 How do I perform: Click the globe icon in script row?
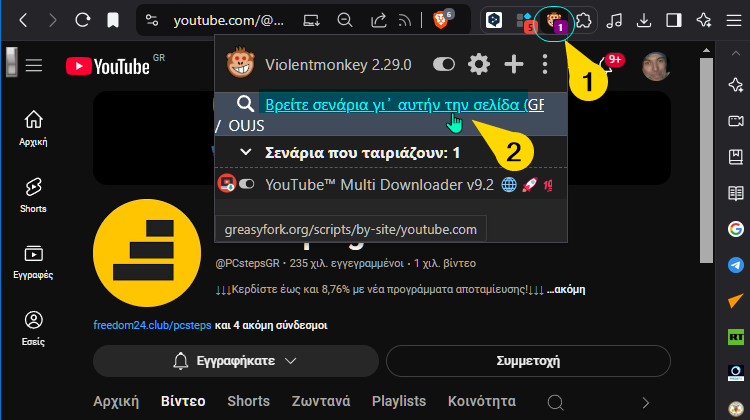pos(509,185)
